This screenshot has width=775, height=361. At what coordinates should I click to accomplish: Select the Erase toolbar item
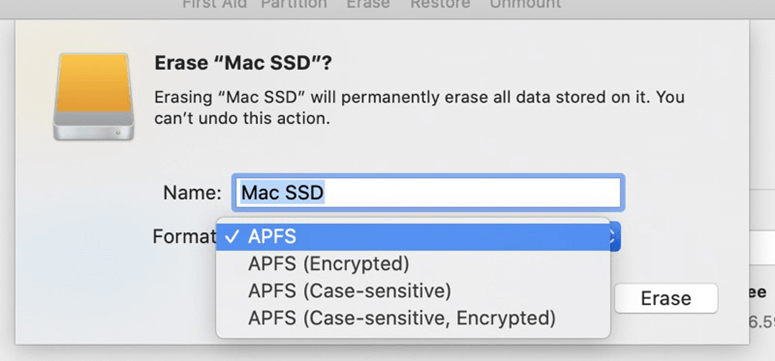coord(368,4)
